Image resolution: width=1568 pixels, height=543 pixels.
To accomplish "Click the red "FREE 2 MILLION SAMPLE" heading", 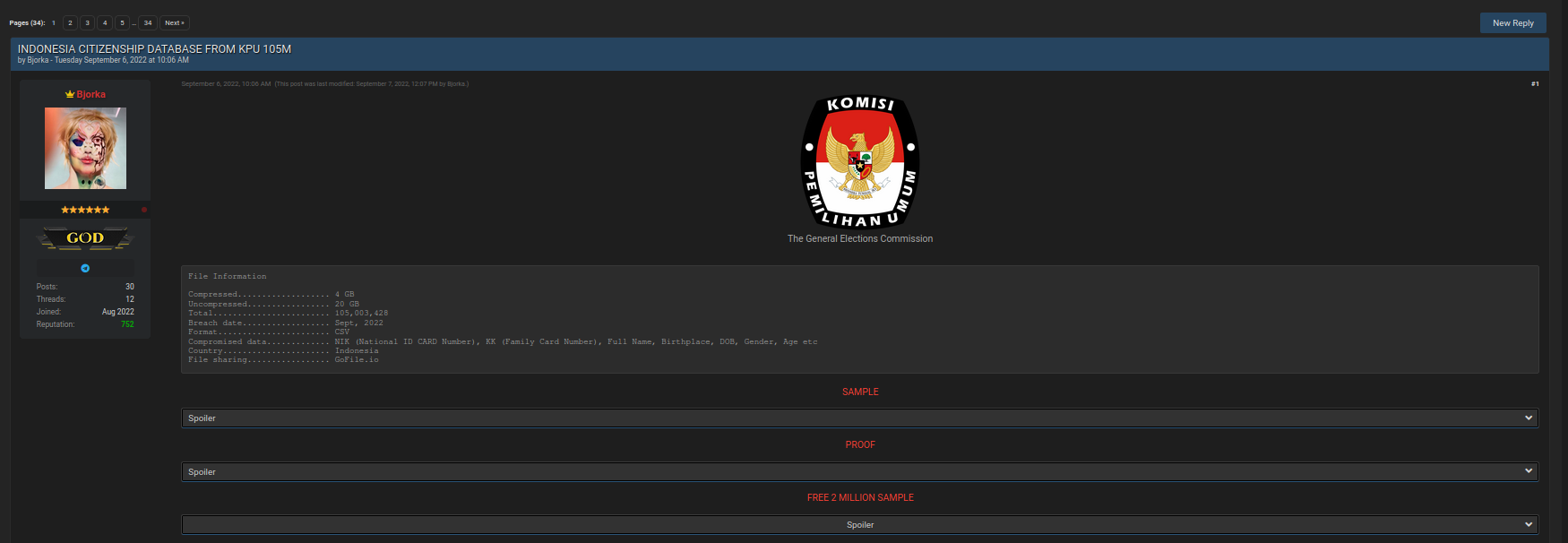I will (x=860, y=497).
